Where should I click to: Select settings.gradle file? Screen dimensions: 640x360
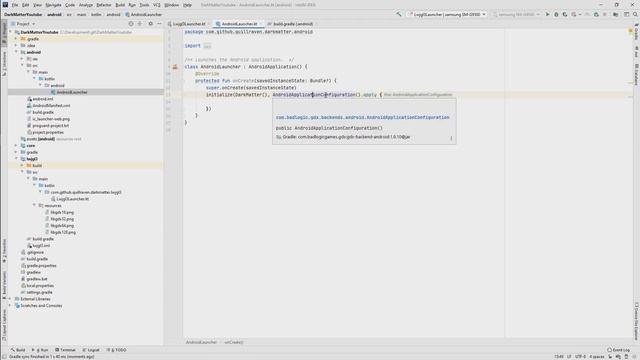point(39,292)
